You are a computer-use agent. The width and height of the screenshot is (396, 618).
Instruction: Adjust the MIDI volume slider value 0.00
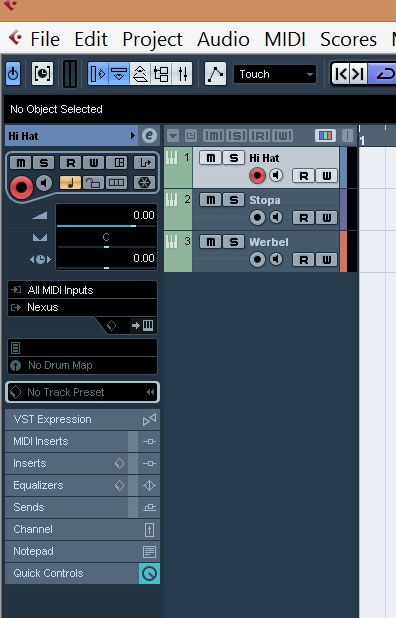pos(106,216)
